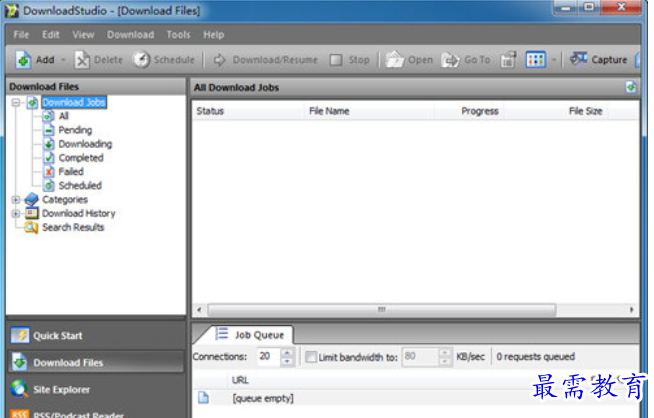
Task: Open the View menu
Action: point(83,35)
